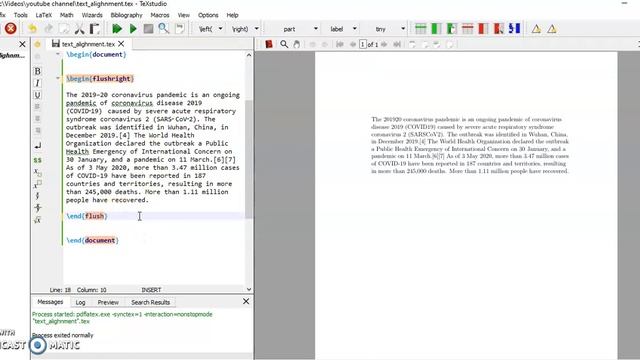Jump to the second warning triangle icon
Image resolution: width=640 pixels, height=360 pixels.
click(552, 29)
